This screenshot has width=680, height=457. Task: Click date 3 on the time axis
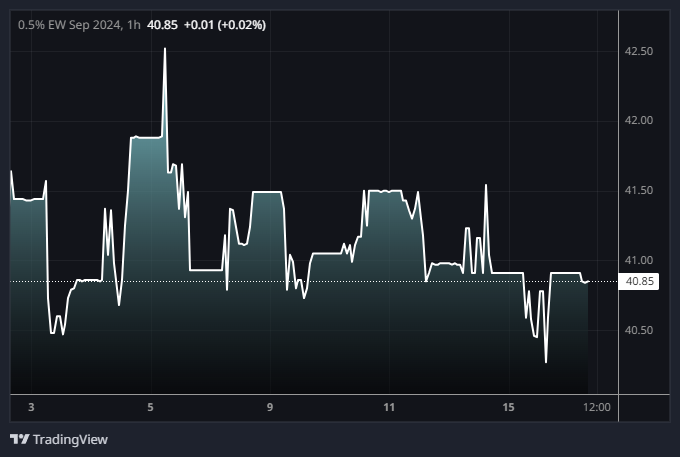tap(31, 407)
